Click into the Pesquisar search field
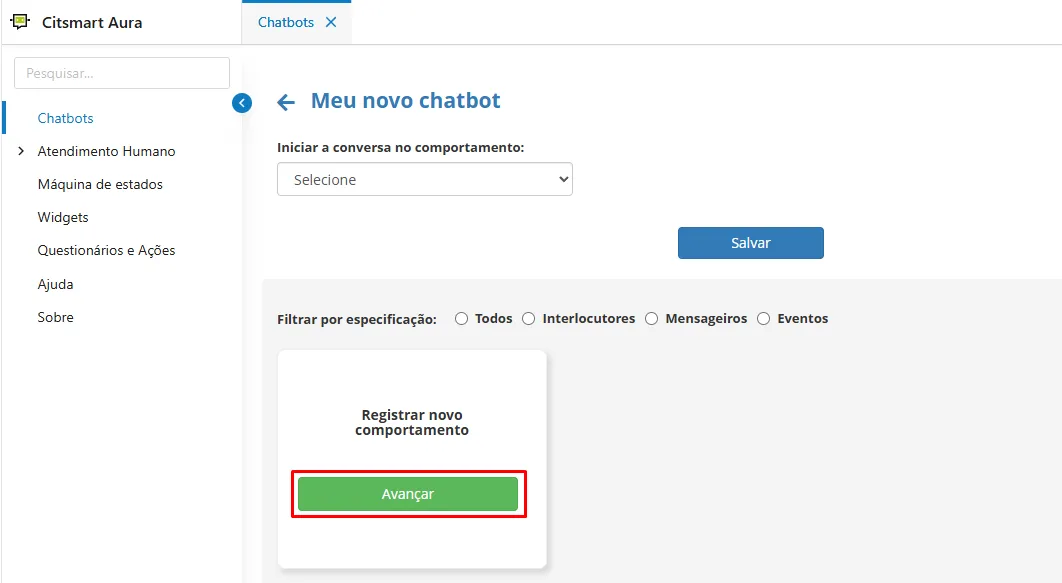This screenshot has width=1062, height=583. (122, 73)
